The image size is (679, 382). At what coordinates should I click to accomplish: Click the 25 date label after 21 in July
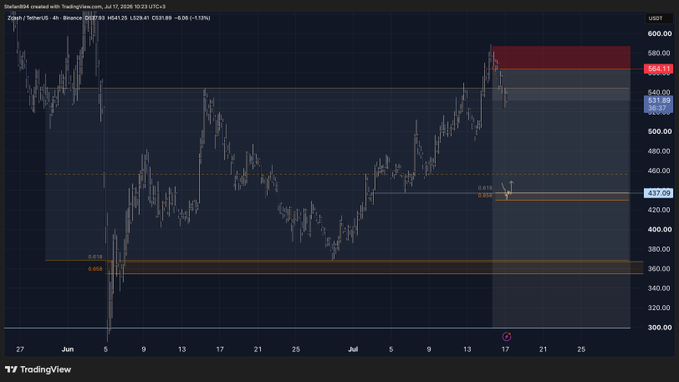[x=581, y=349]
